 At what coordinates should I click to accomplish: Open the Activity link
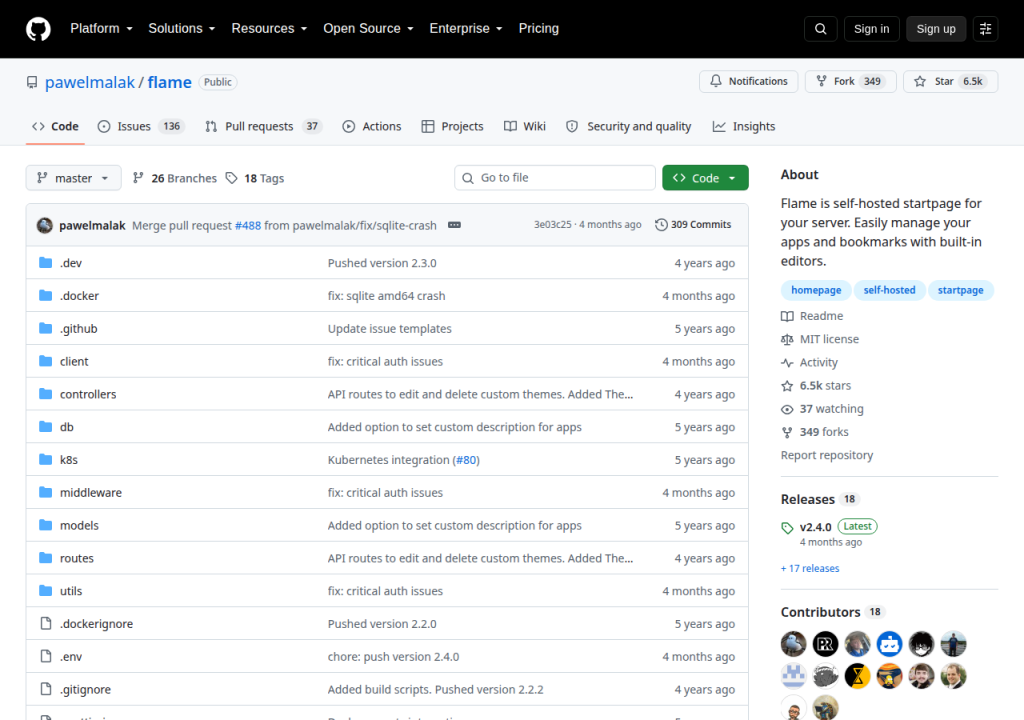point(809,363)
